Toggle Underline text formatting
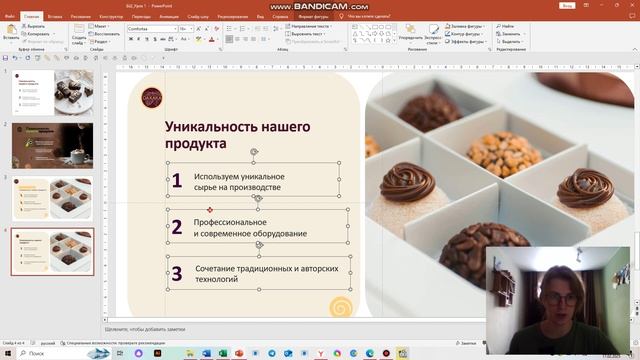 pyautogui.click(x=147, y=39)
